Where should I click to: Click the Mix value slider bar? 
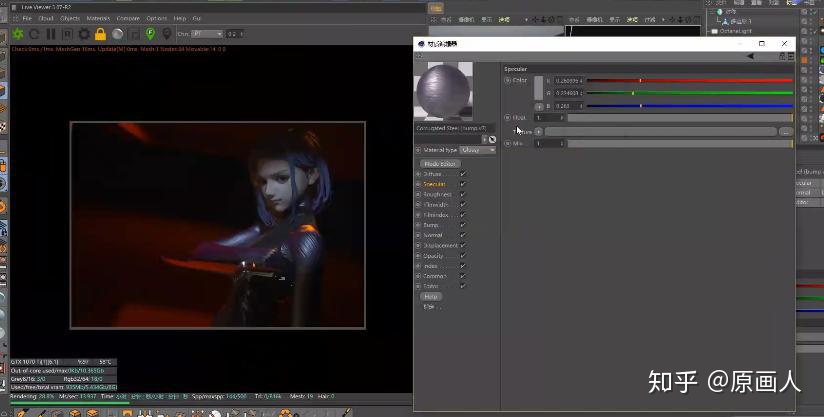coord(680,143)
